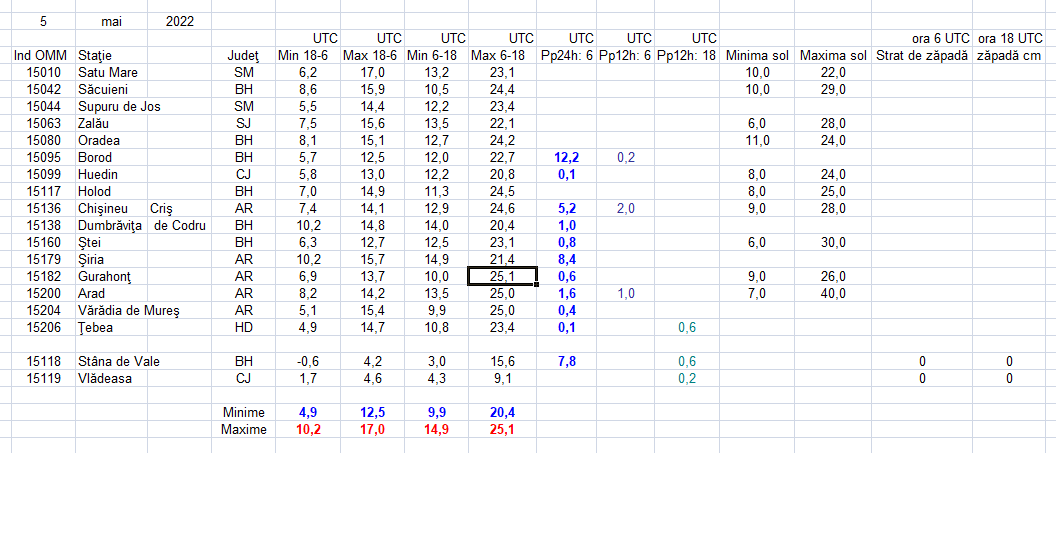Select Stâna de Vale Pp24h value '7,8'
Image resolution: width=1056 pixels, height=540 pixels.
coord(566,362)
